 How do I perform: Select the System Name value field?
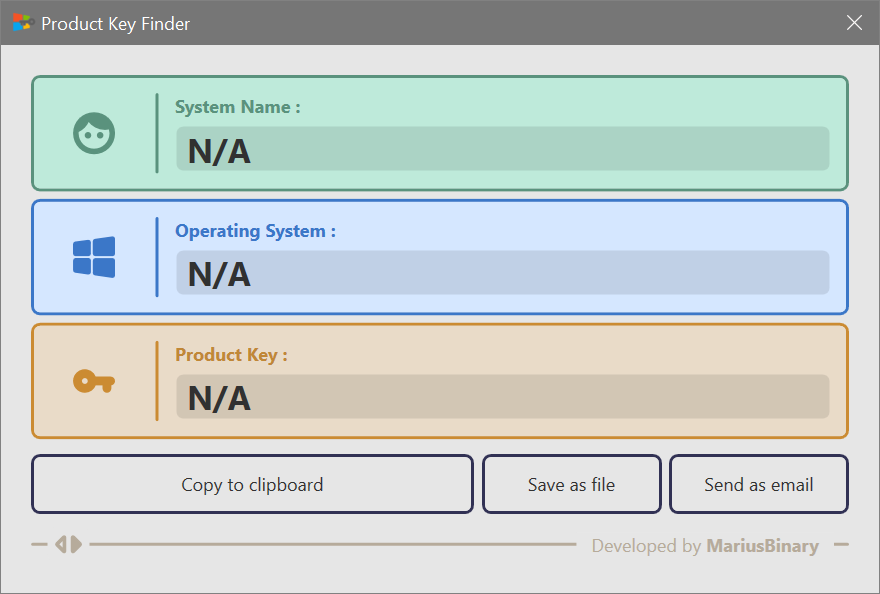tap(502, 149)
